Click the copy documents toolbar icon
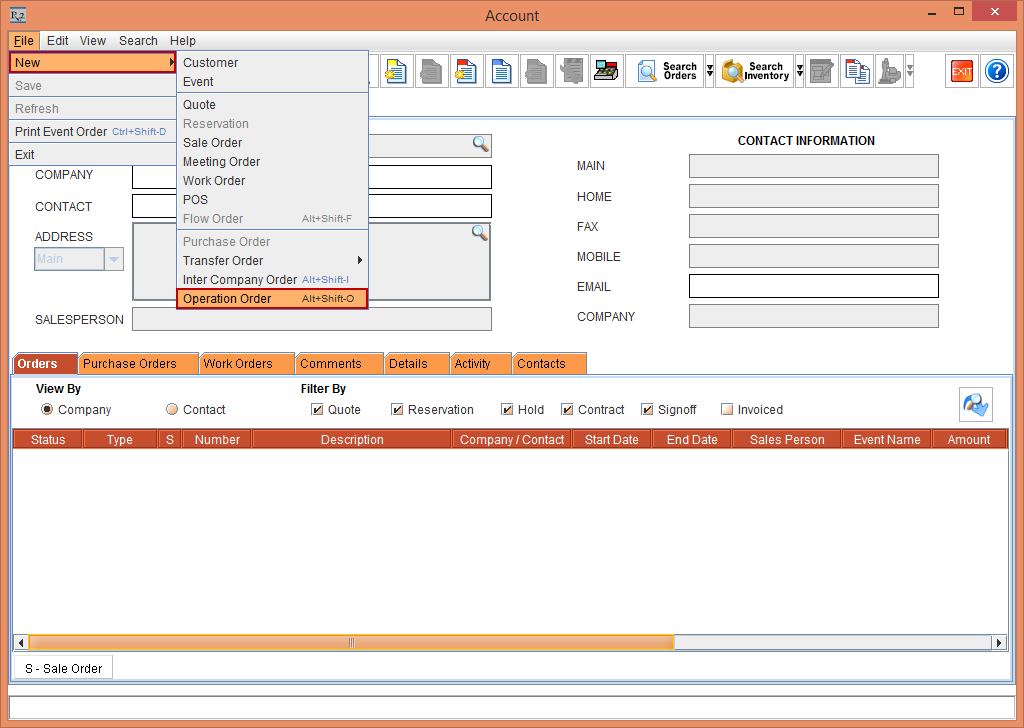 (856, 71)
